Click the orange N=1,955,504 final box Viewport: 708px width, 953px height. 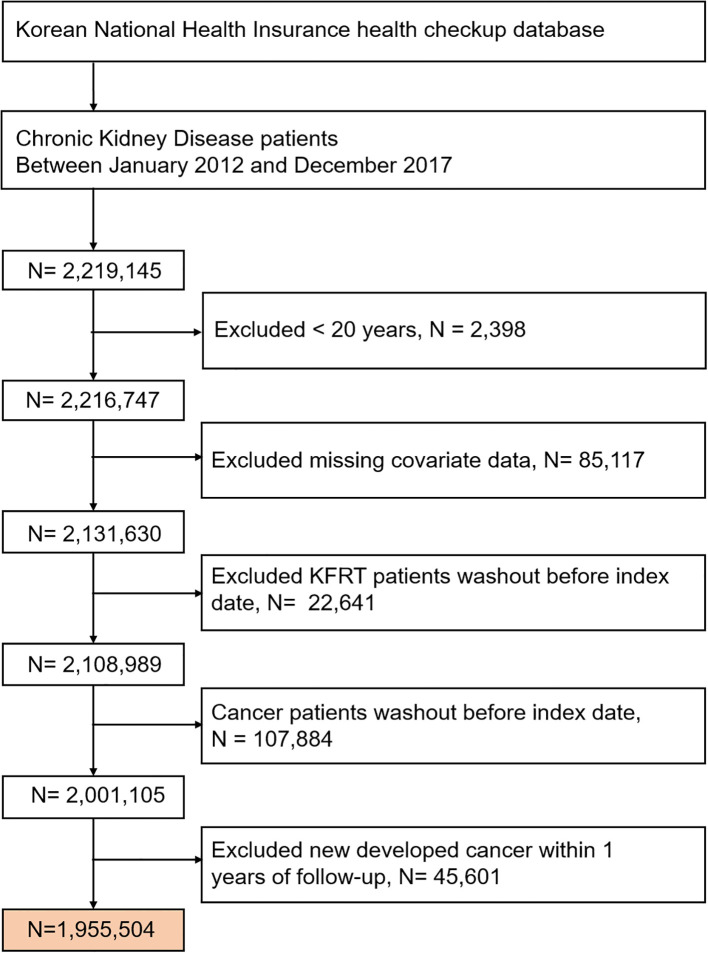(93, 930)
